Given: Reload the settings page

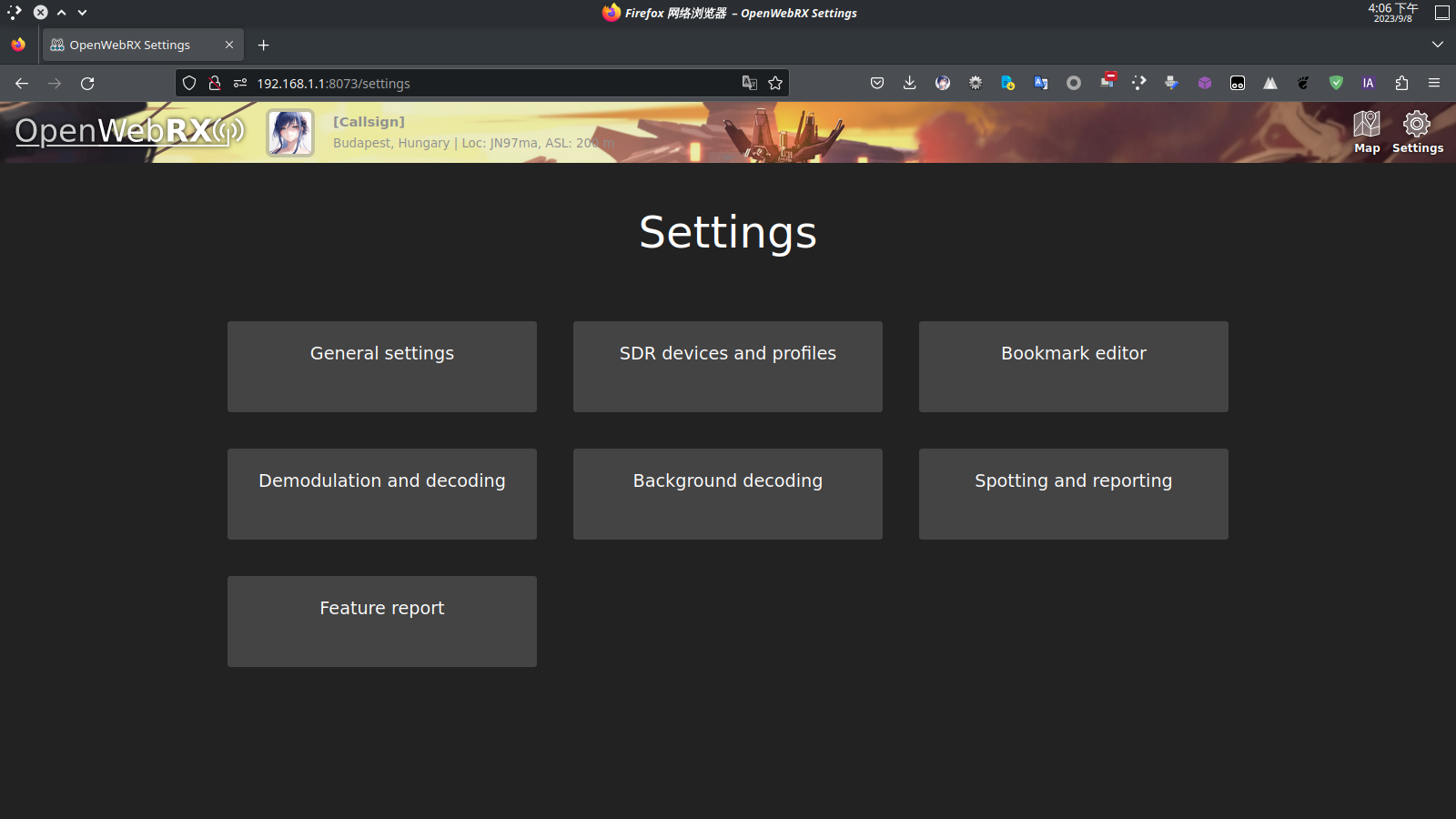Looking at the screenshot, I should point(87,83).
